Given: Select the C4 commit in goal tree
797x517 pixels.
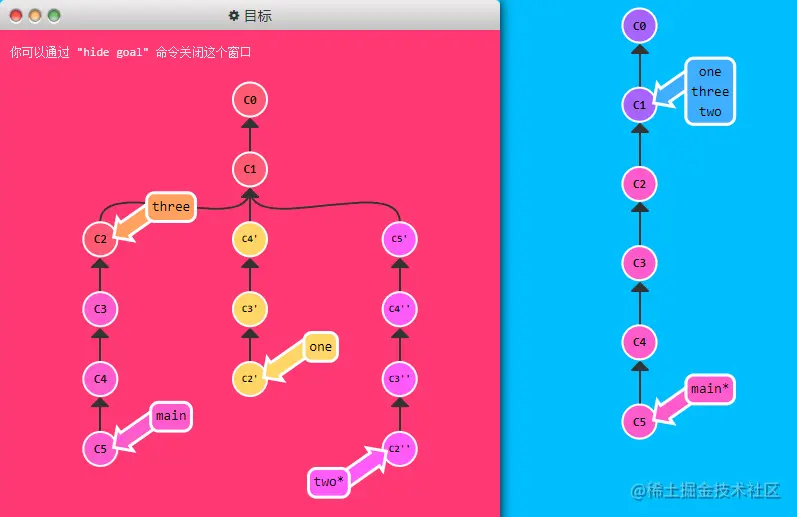Looking at the screenshot, I should (100, 379).
